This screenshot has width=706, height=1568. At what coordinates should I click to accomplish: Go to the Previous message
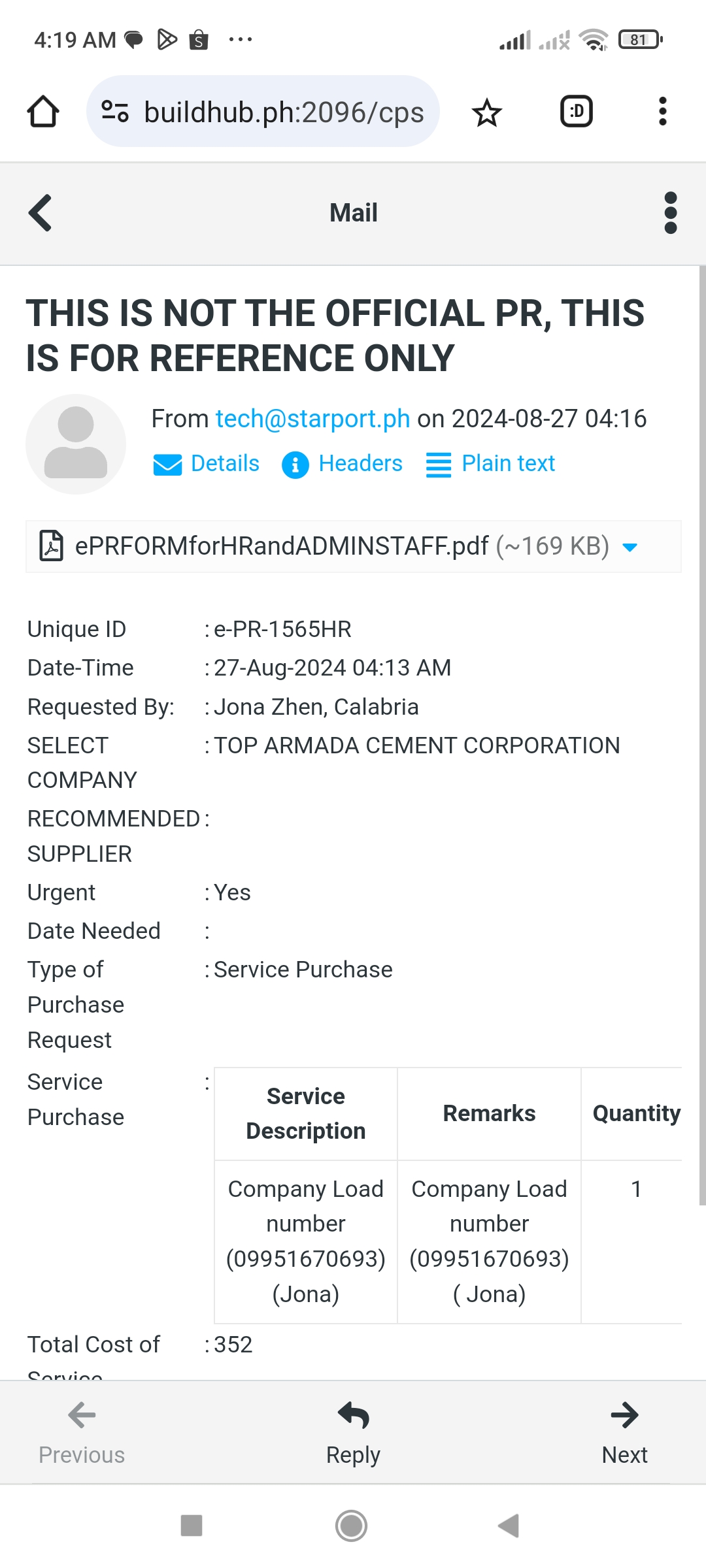[x=82, y=1432]
